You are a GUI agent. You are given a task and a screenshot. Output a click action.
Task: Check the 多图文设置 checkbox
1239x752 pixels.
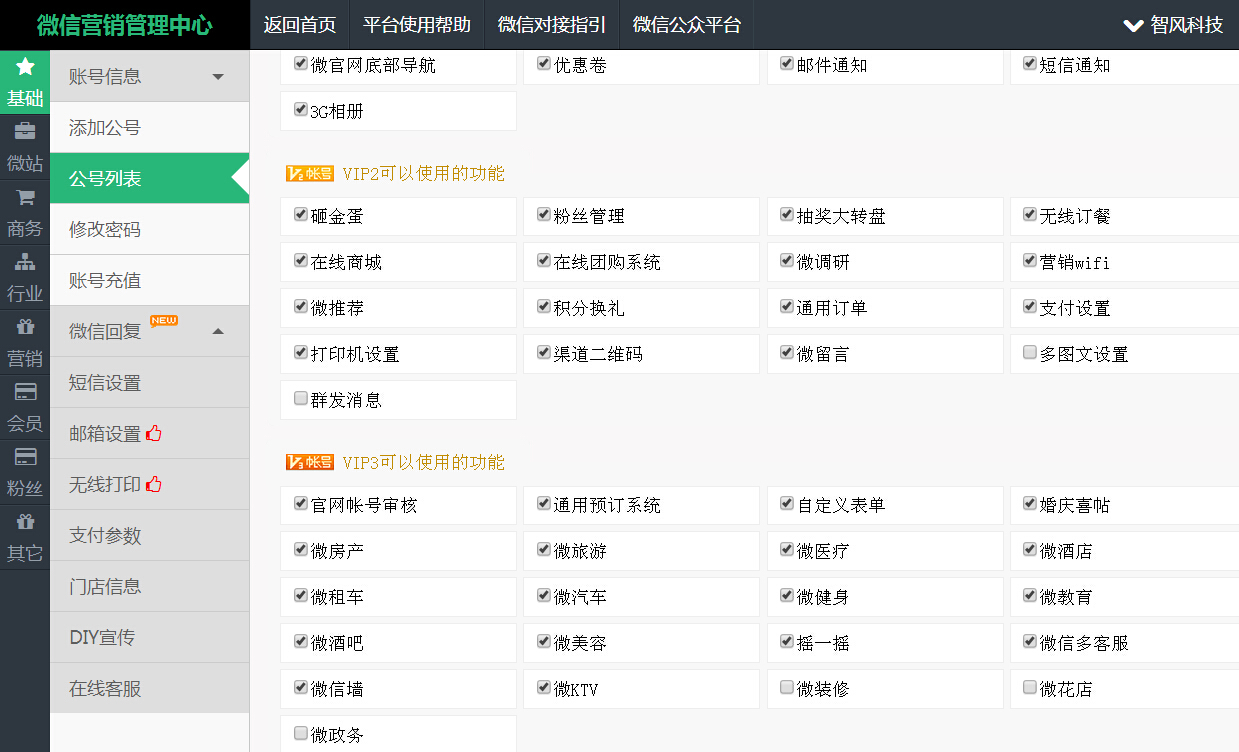(x=1030, y=353)
